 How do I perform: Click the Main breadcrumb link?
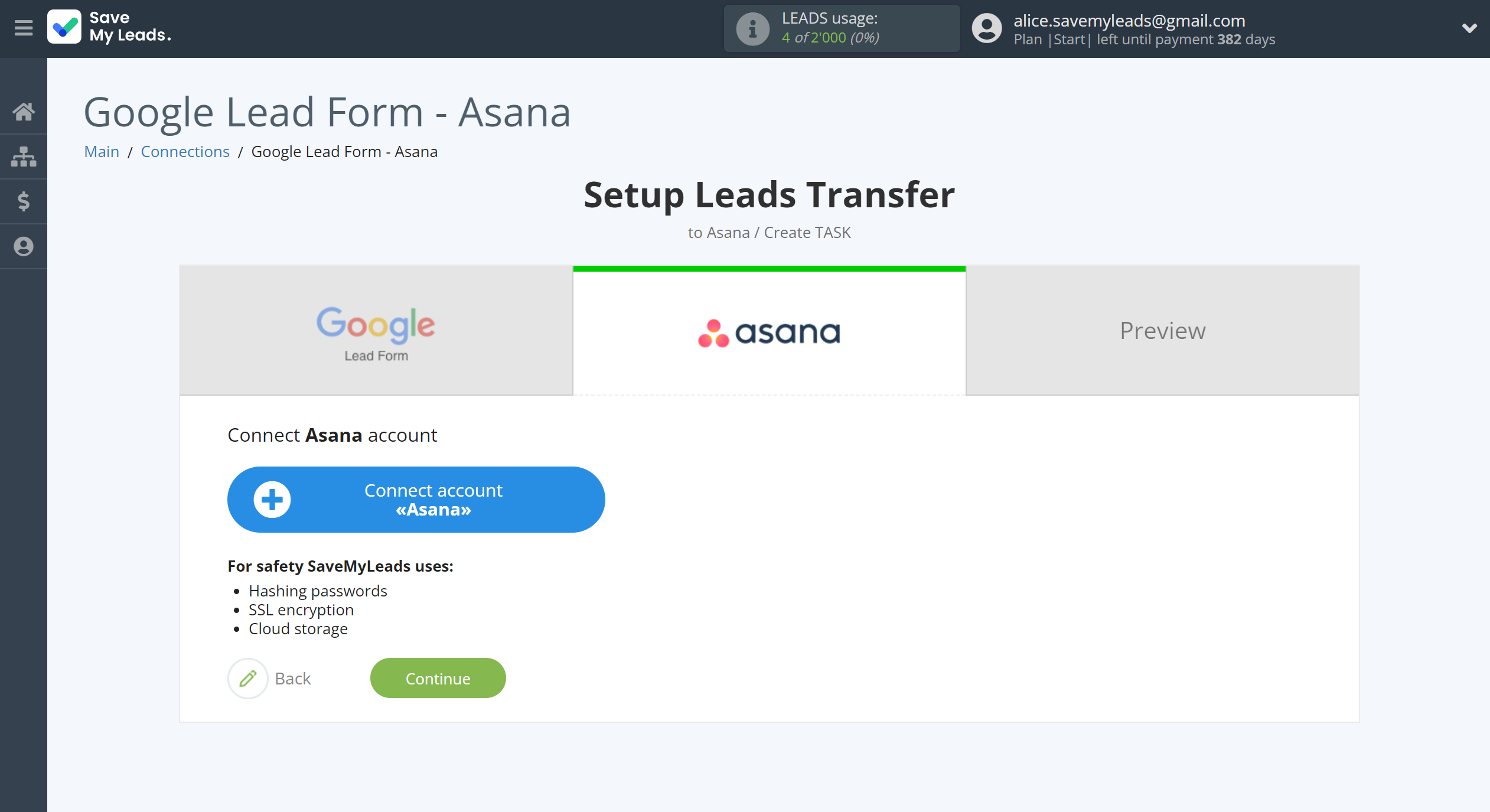tap(100, 152)
